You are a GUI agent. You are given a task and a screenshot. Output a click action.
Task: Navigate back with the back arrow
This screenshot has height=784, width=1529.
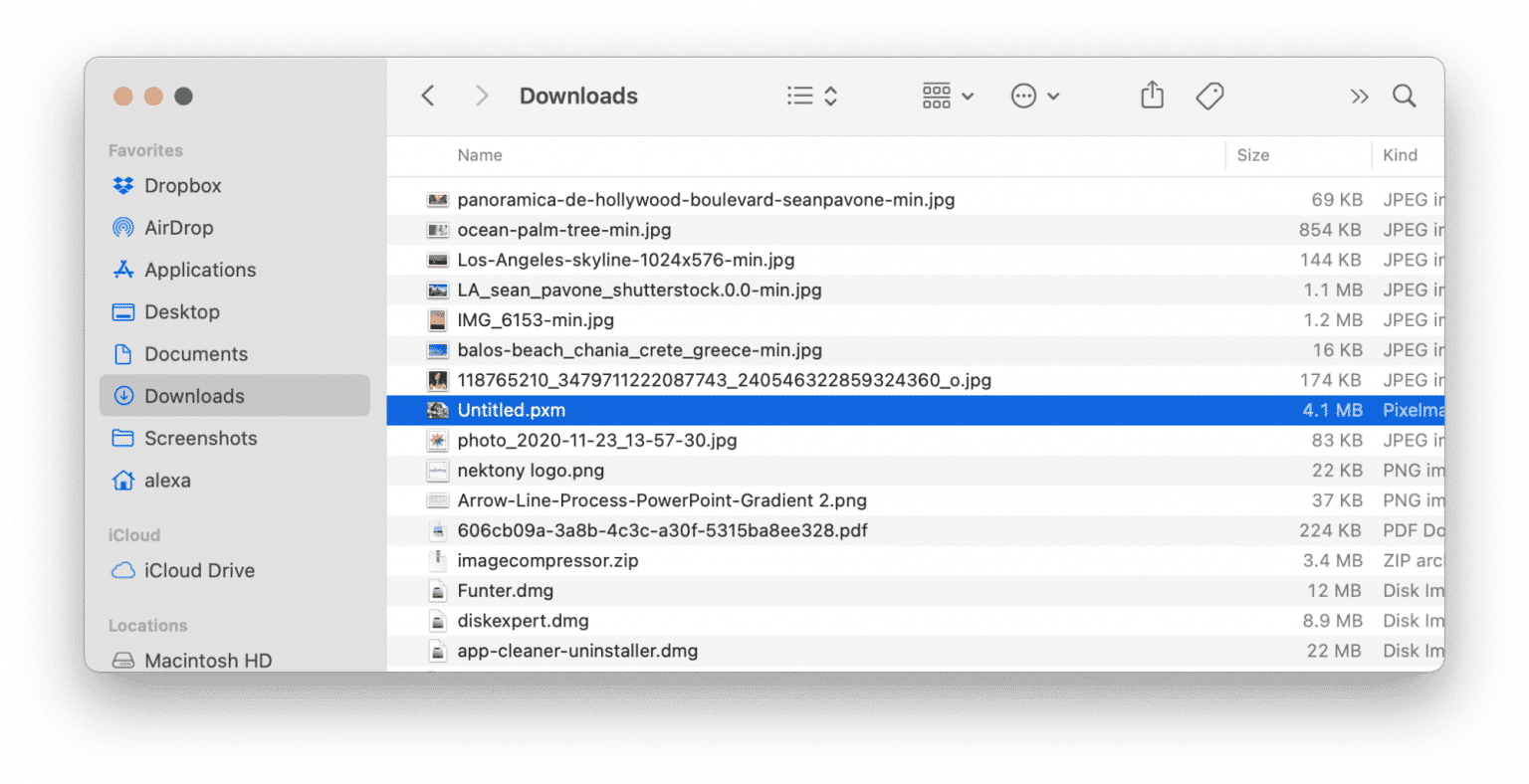427,95
